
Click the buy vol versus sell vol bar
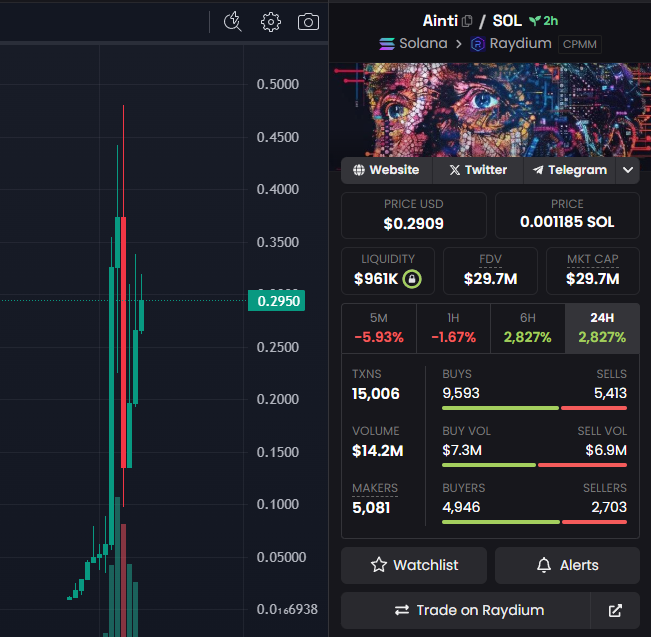tap(534, 465)
